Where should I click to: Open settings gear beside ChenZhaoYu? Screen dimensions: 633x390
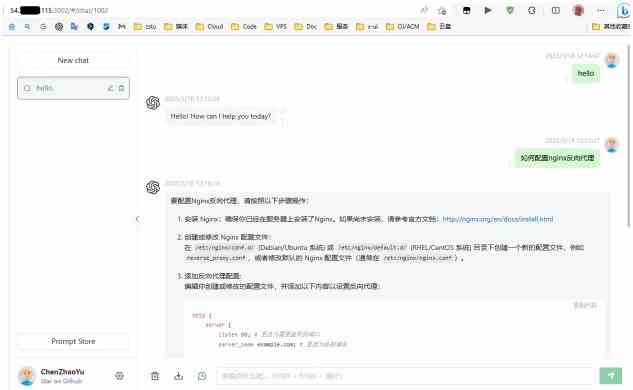pos(119,375)
